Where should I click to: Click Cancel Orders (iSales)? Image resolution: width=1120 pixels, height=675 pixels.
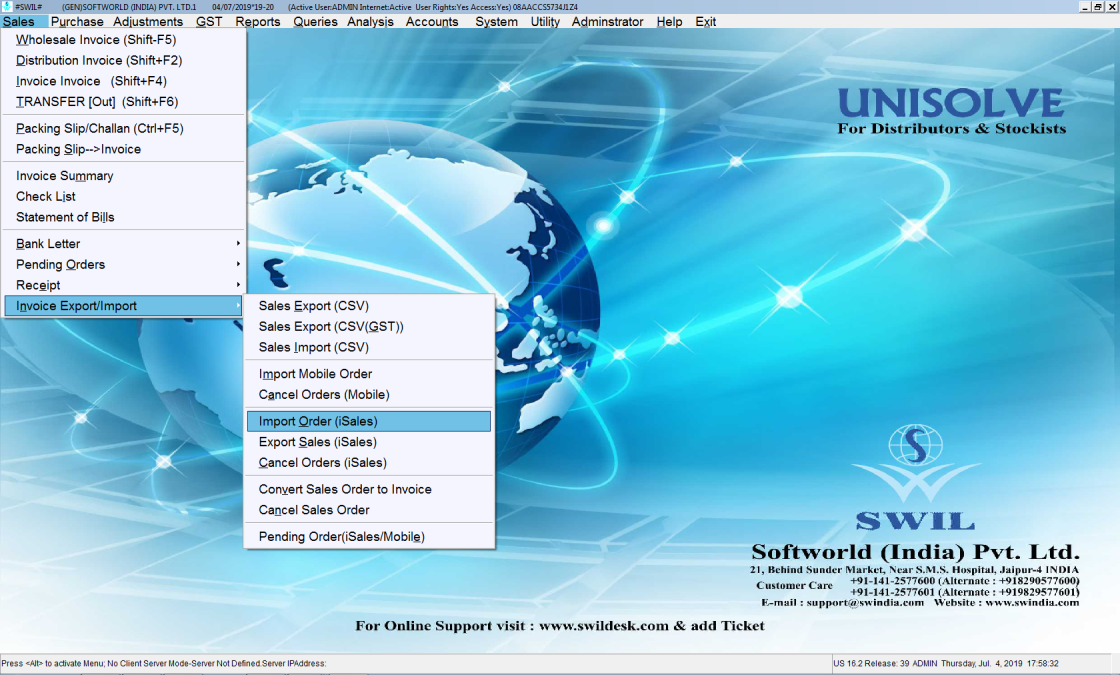(x=369, y=463)
